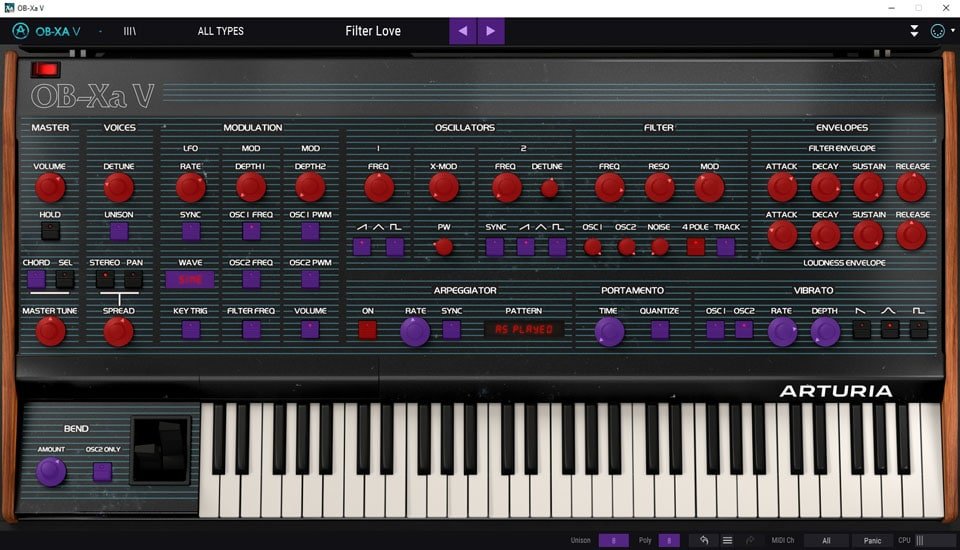Click the MASTER TUNE knob
This screenshot has height=550, width=960.
50,331
